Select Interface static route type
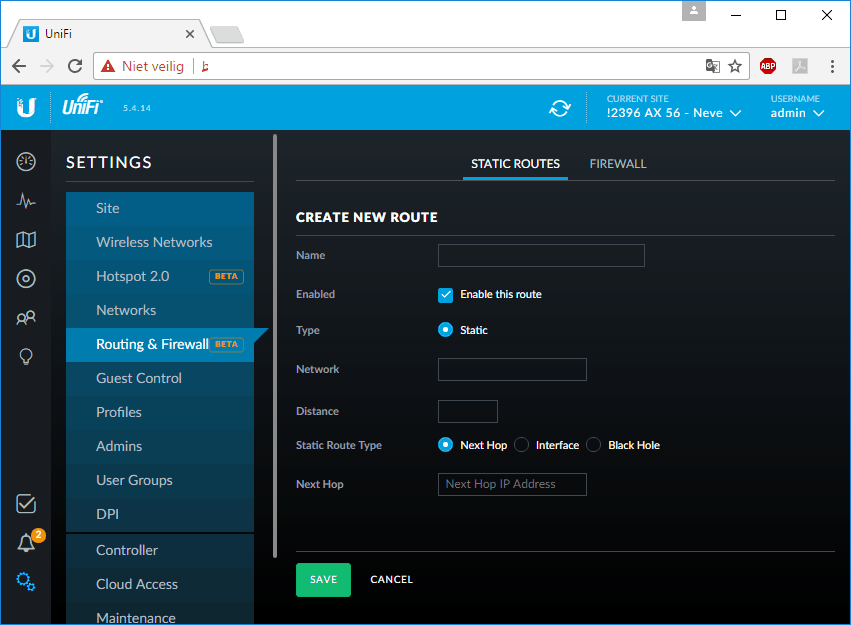This screenshot has width=851, height=625. click(521, 445)
